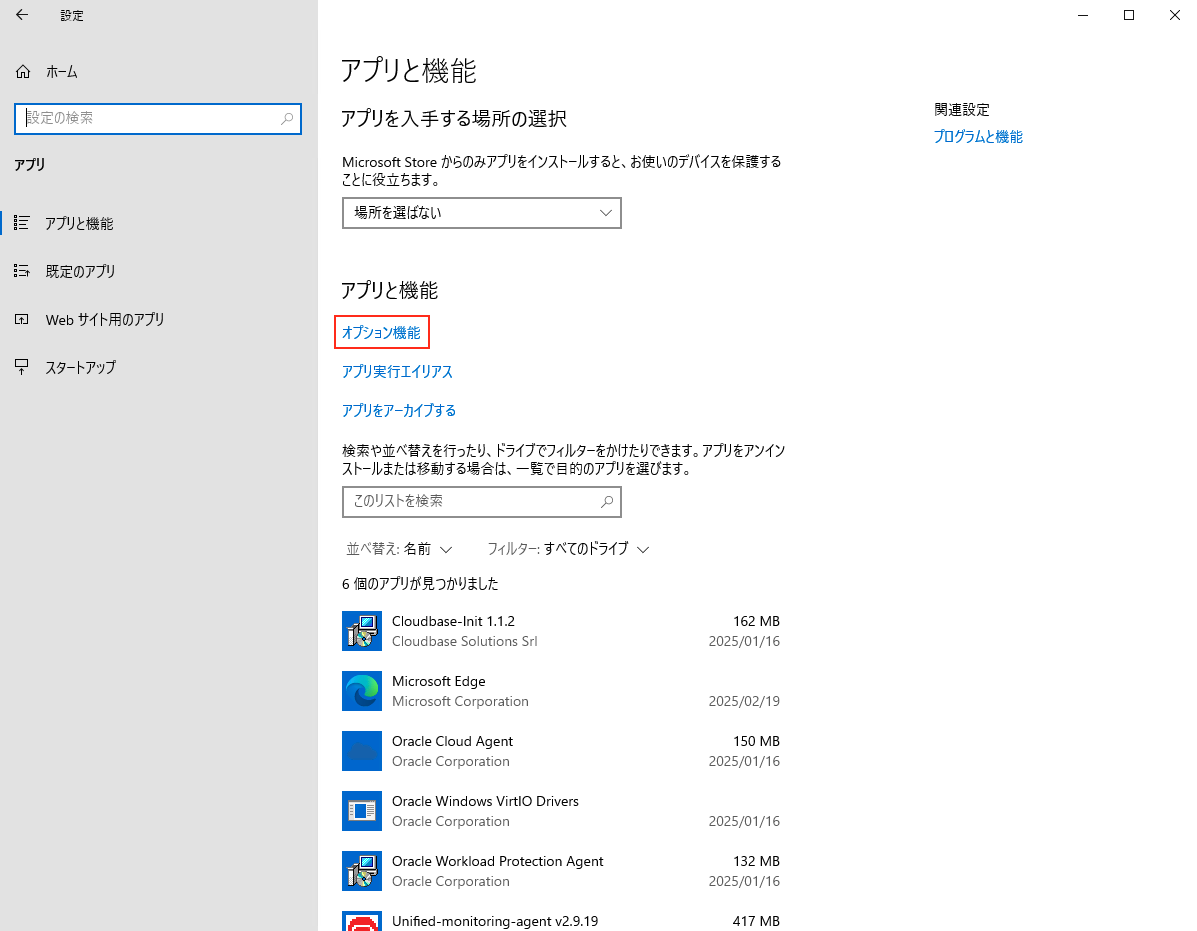Open the アプリをアーカイブする link
1197x931 pixels.
[398, 411]
